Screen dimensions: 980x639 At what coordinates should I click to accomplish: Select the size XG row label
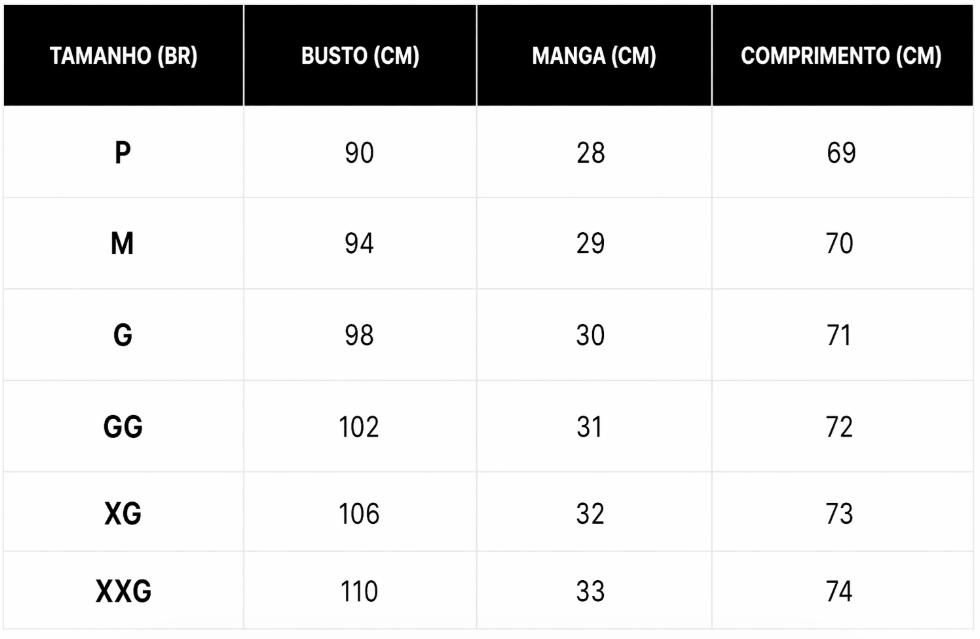123,514
